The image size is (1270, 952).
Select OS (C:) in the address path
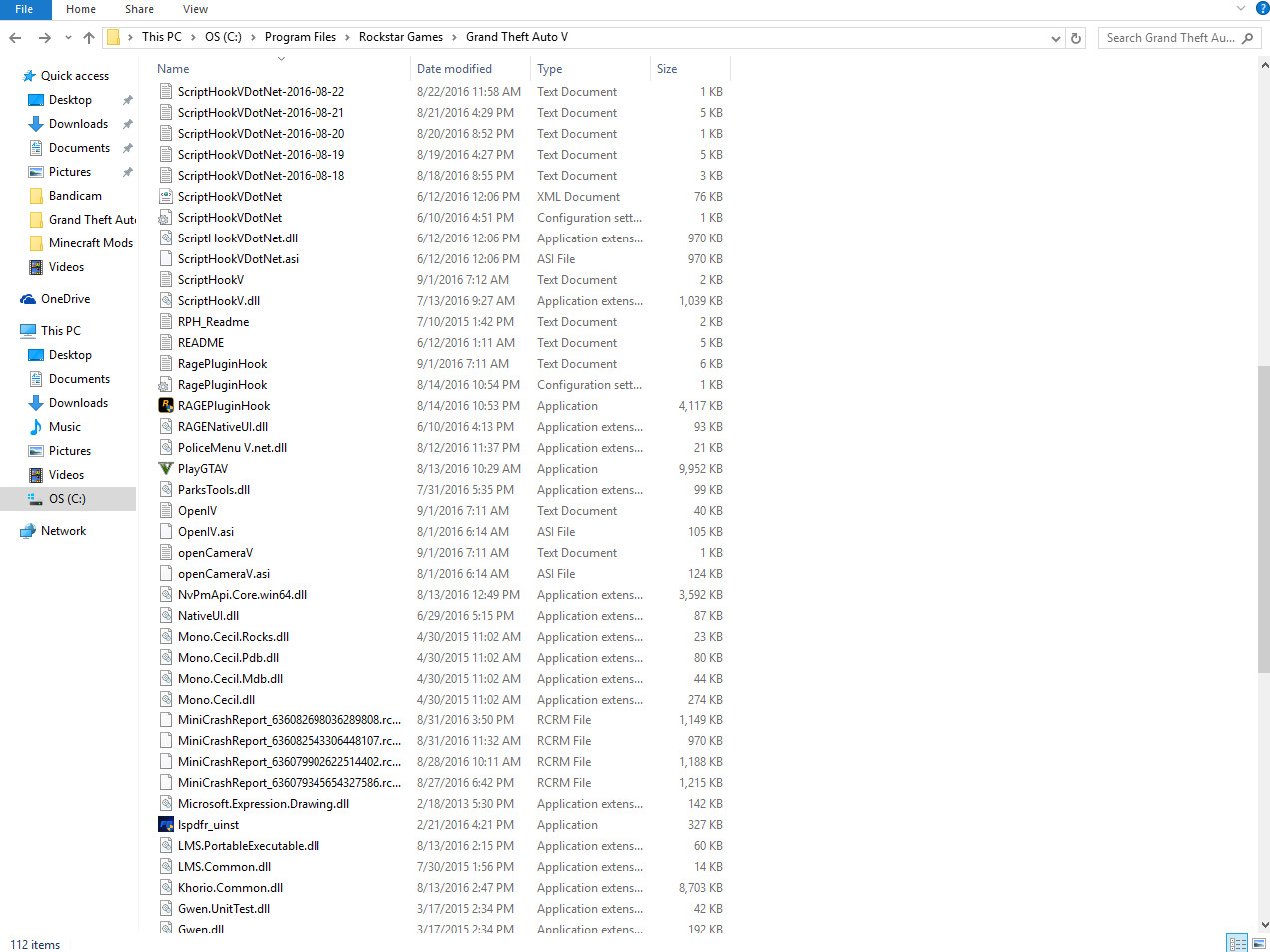223,37
